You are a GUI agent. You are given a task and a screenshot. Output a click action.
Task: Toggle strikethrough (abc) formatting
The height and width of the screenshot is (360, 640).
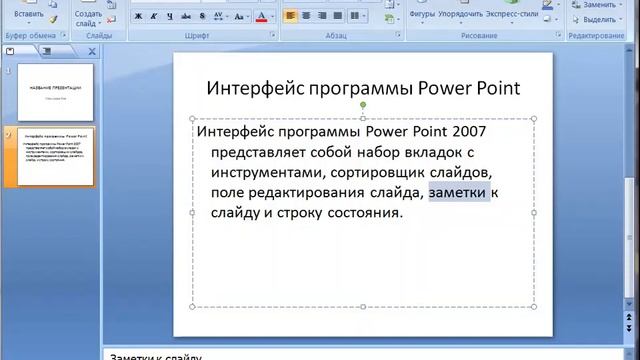186,16
